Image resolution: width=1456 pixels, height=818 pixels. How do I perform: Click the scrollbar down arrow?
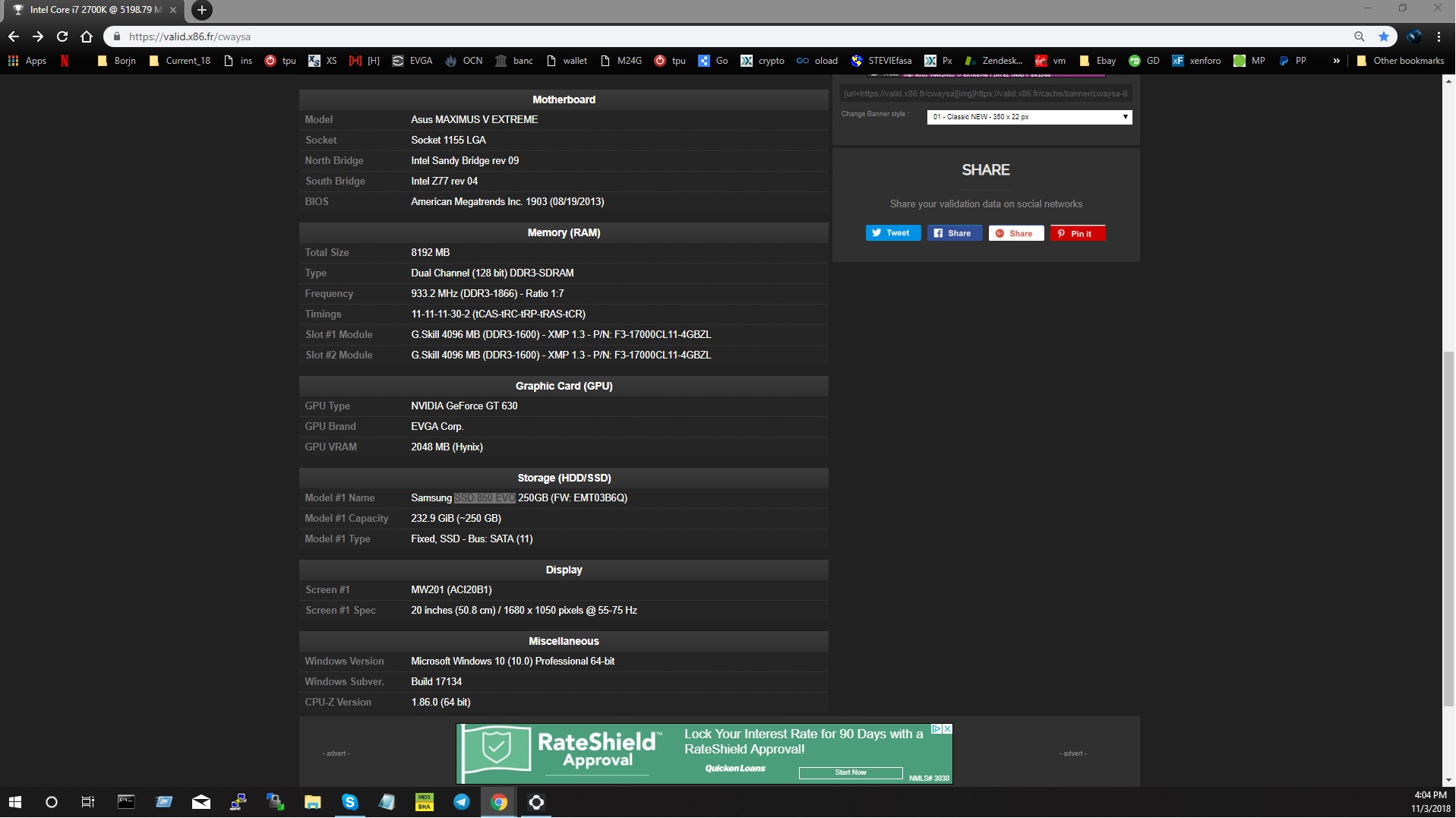click(x=1448, y=780)
